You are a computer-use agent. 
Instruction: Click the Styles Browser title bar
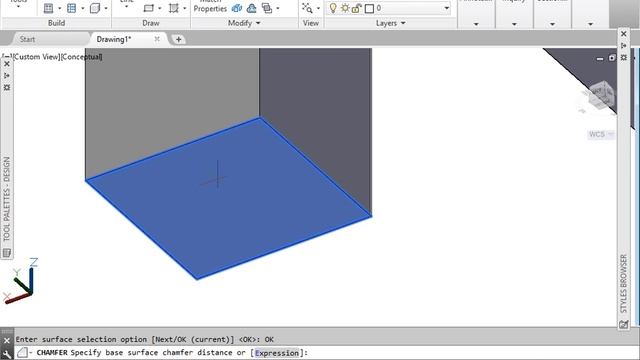coord(624,283)
